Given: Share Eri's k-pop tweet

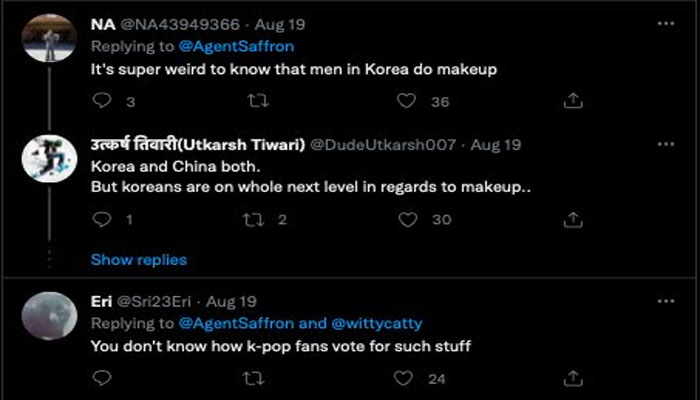Looking at the screenshot, I should [573, 379].
